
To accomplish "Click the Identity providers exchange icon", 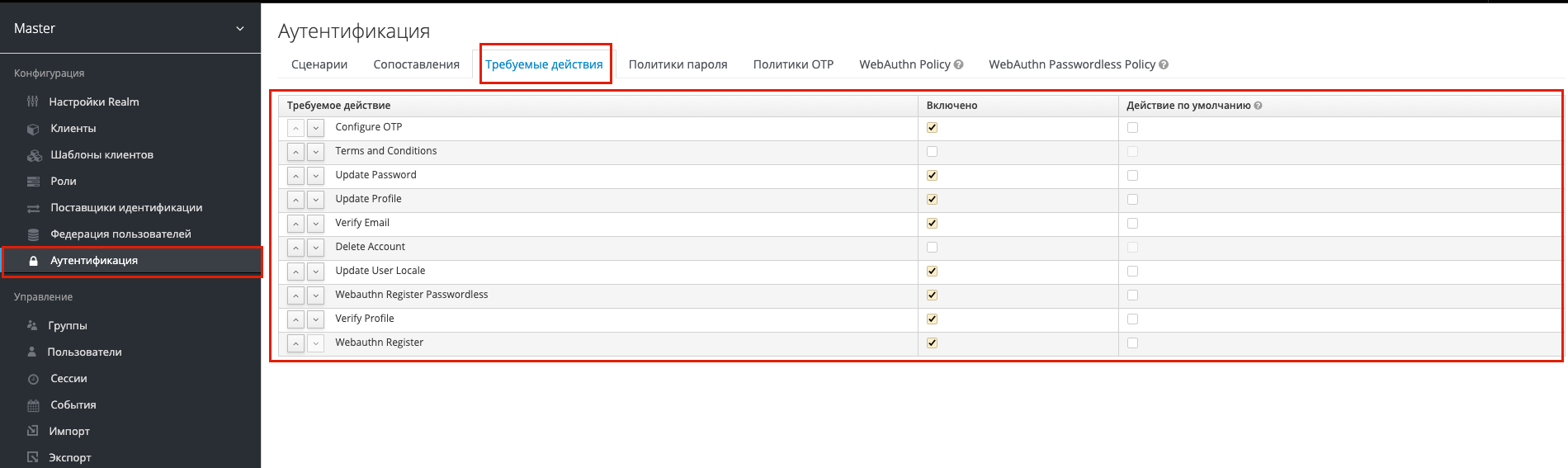I will [x=33, y=208].
